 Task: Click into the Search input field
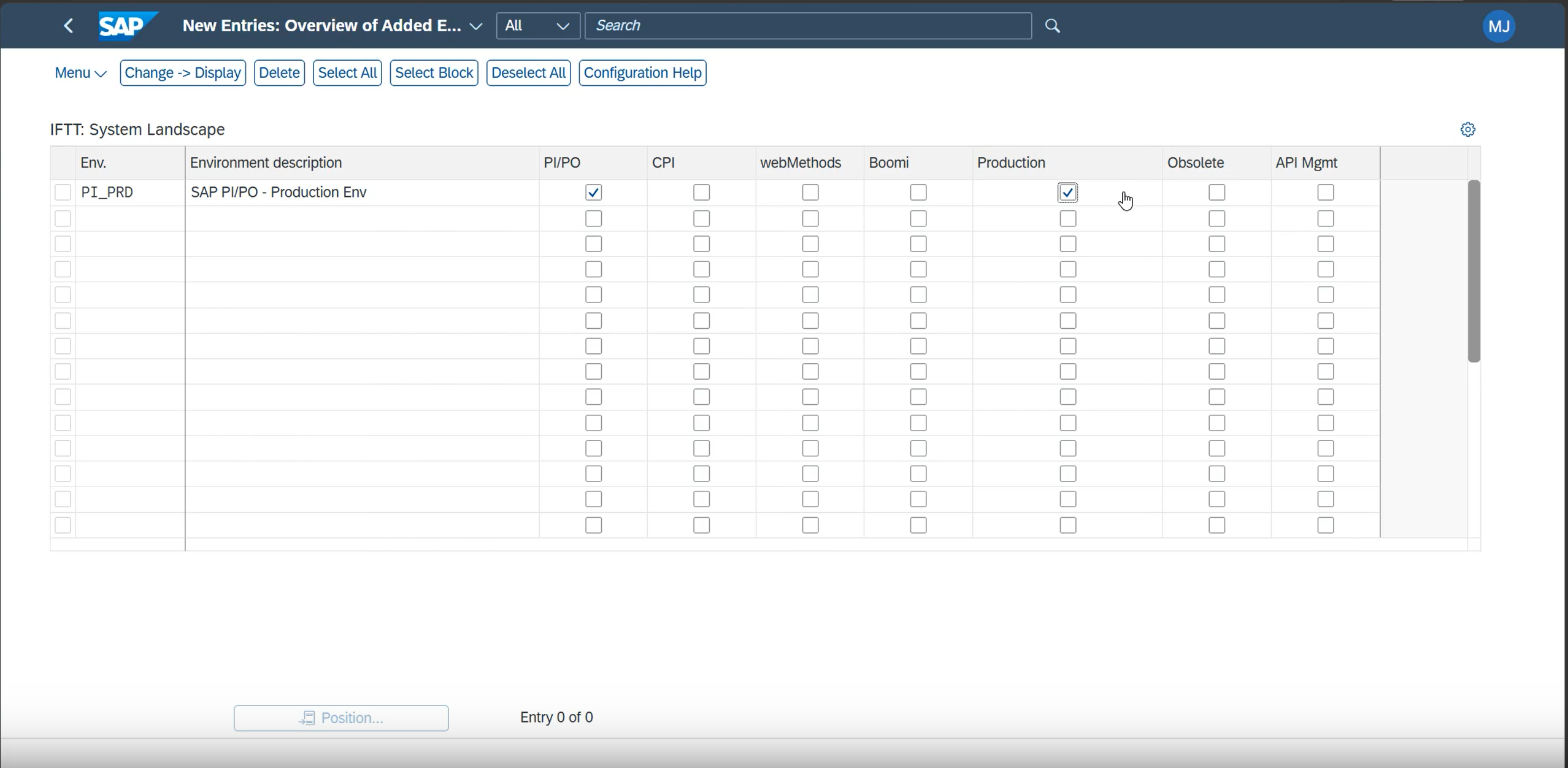[808, 26]
